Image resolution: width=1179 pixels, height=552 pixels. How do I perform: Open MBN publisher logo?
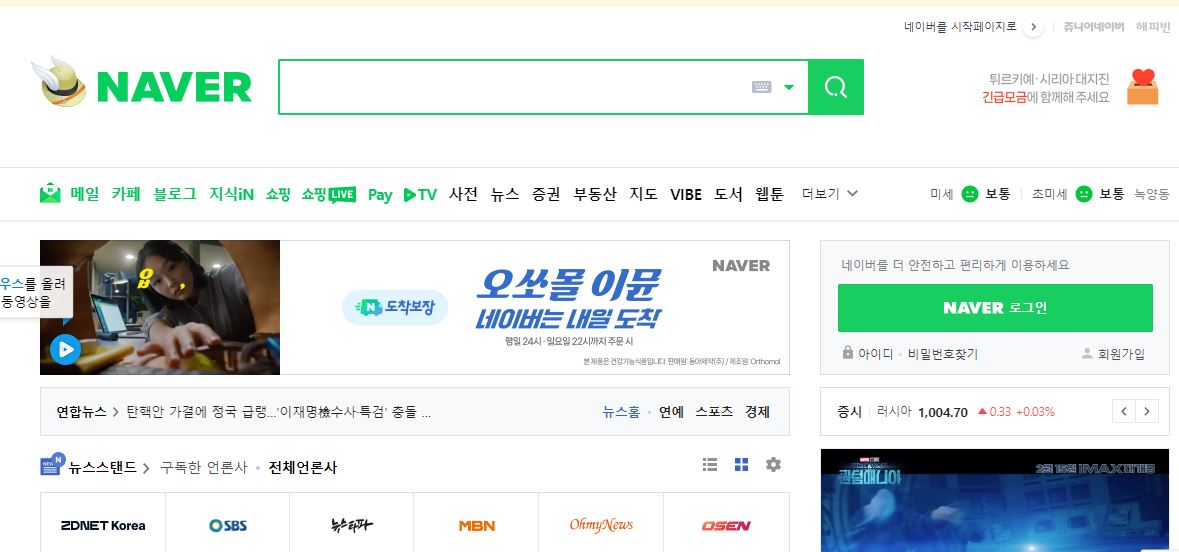pyautogui.click(x=477, y=526)
